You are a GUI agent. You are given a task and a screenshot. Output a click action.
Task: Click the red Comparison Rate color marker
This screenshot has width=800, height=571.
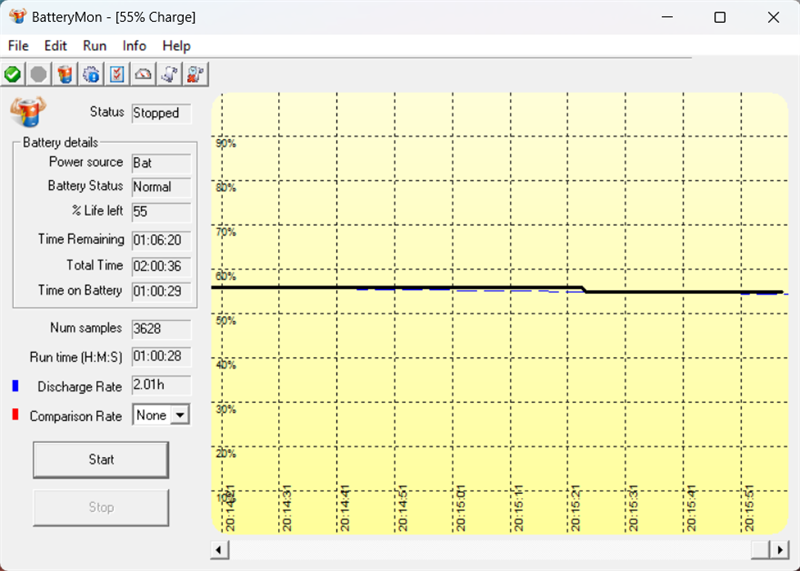point(15,415)
